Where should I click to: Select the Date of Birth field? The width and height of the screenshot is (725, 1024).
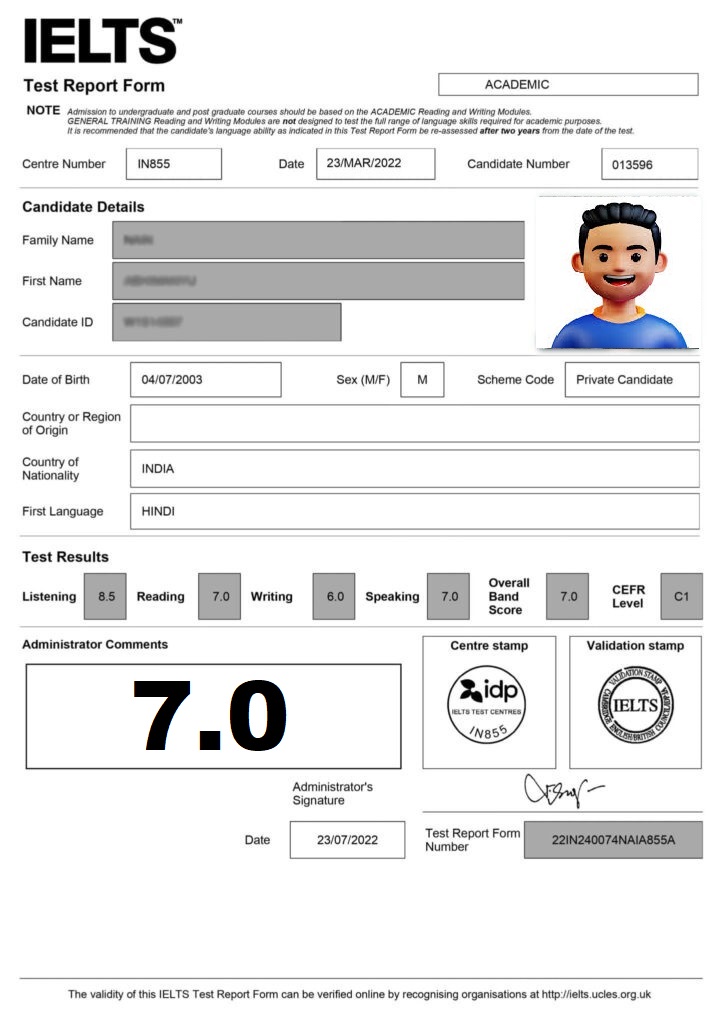(x=205, y=380)
